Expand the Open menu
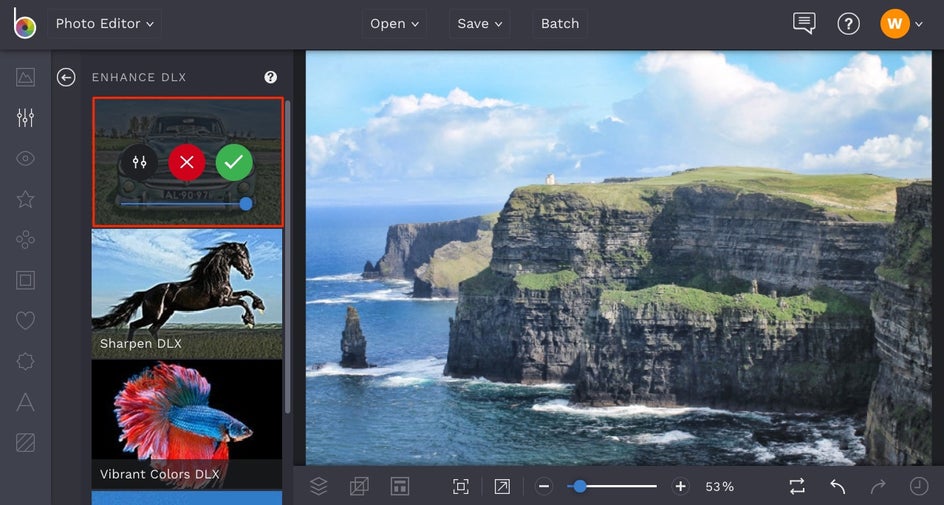944x505 pixels. coord(394,24)
